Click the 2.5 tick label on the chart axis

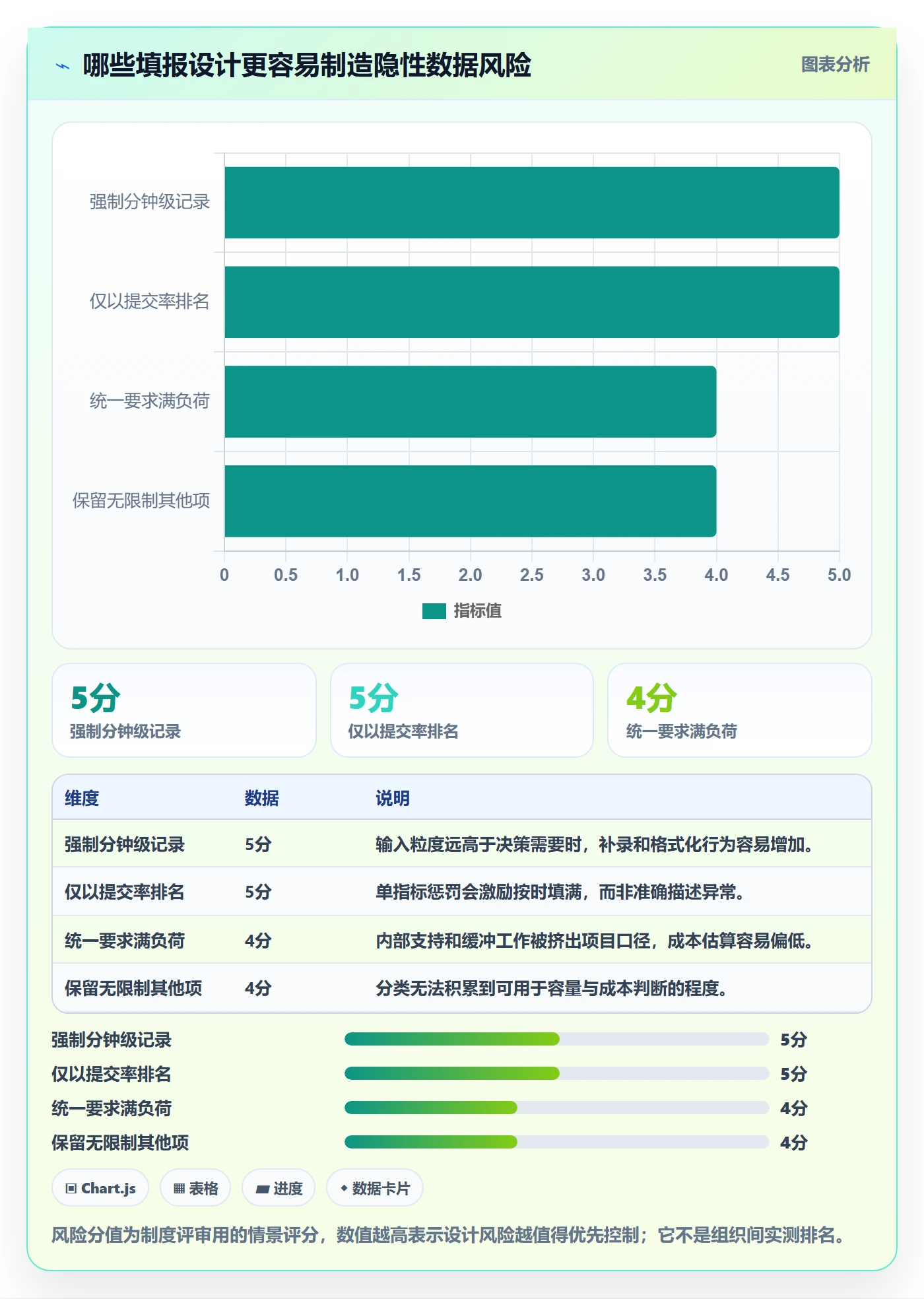click(x=532, y=575)
